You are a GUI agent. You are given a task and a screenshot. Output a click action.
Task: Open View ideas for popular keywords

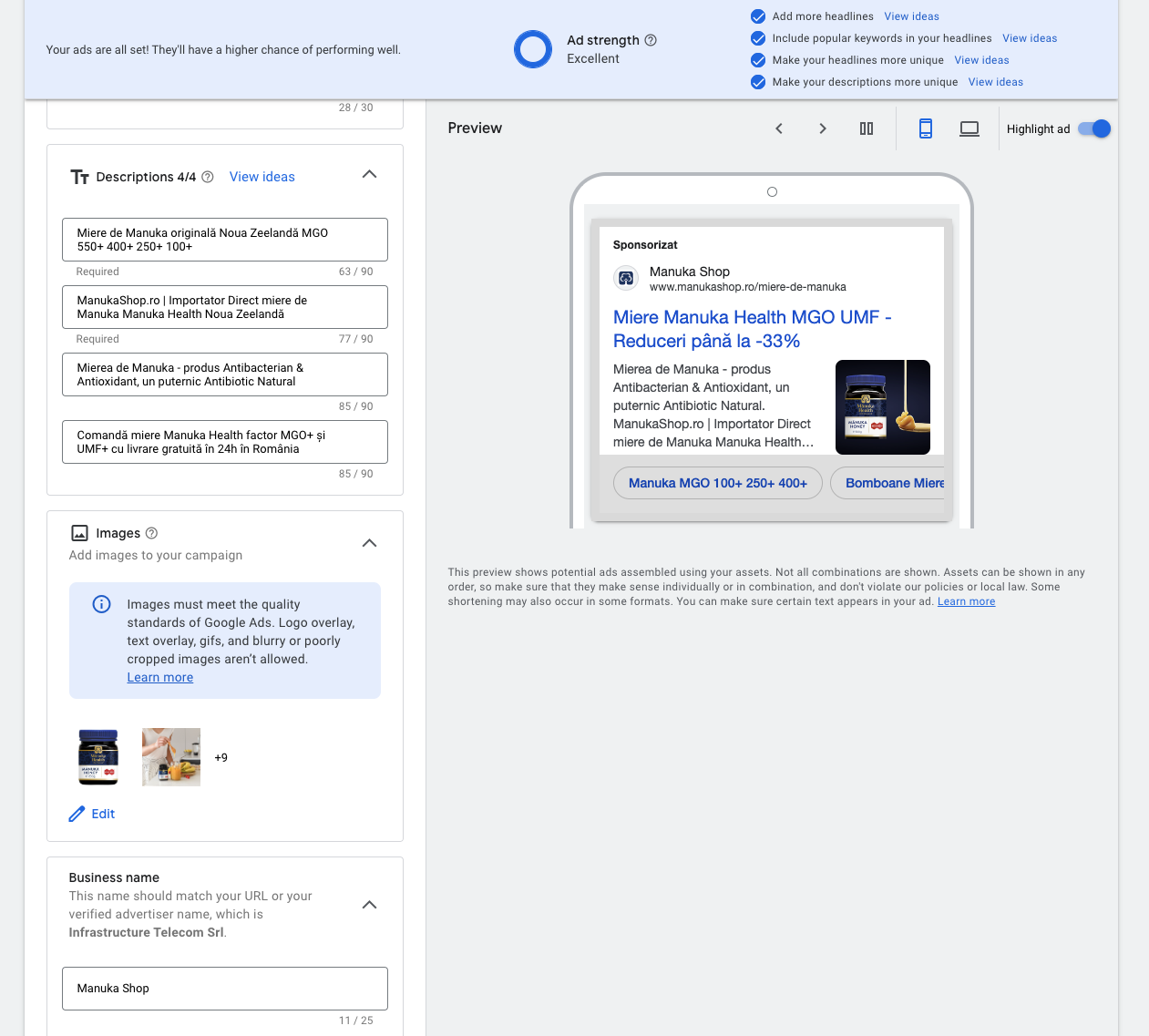[x=1030, y=38]
